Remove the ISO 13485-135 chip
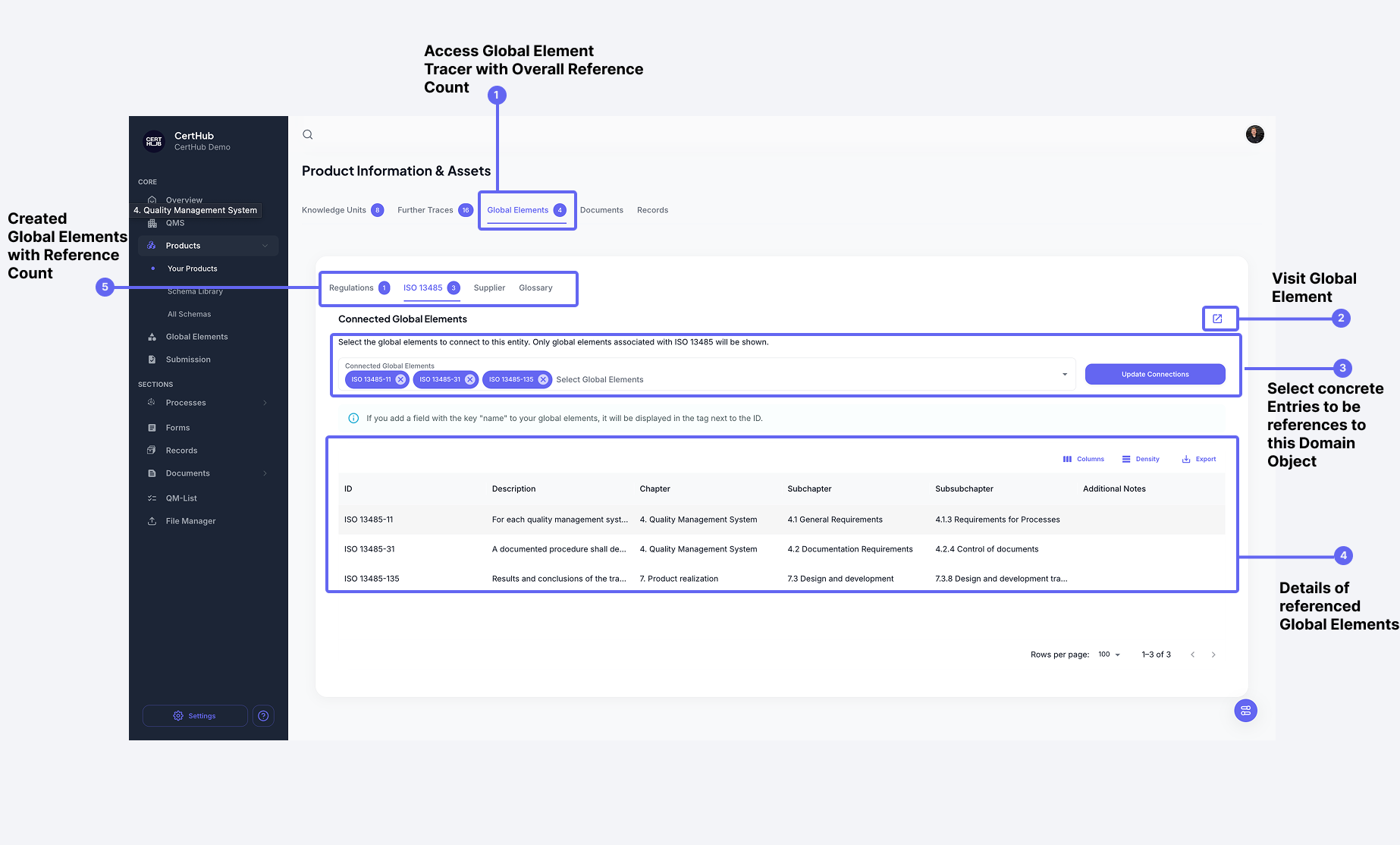This screenshot has height=845, width=1400. pyautogui.click(x=543, y=380)
